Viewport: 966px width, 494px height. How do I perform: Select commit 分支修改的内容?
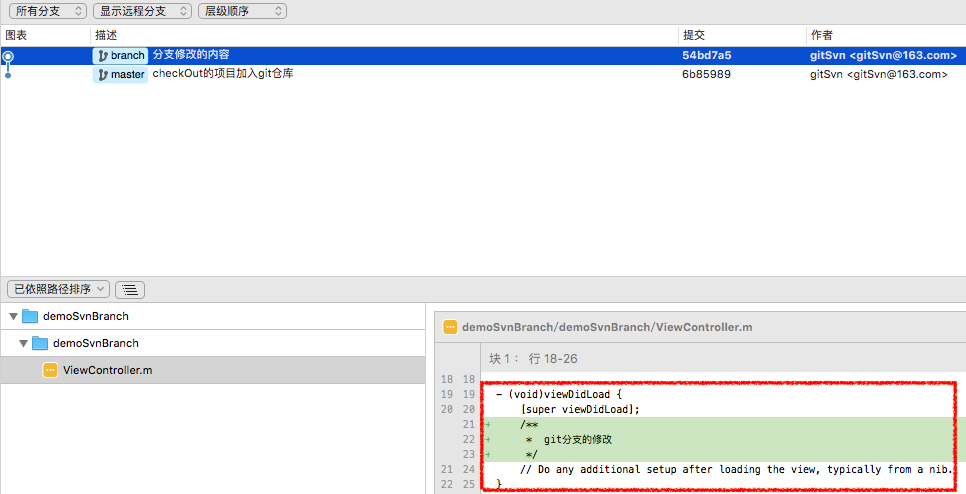(191, 55)
